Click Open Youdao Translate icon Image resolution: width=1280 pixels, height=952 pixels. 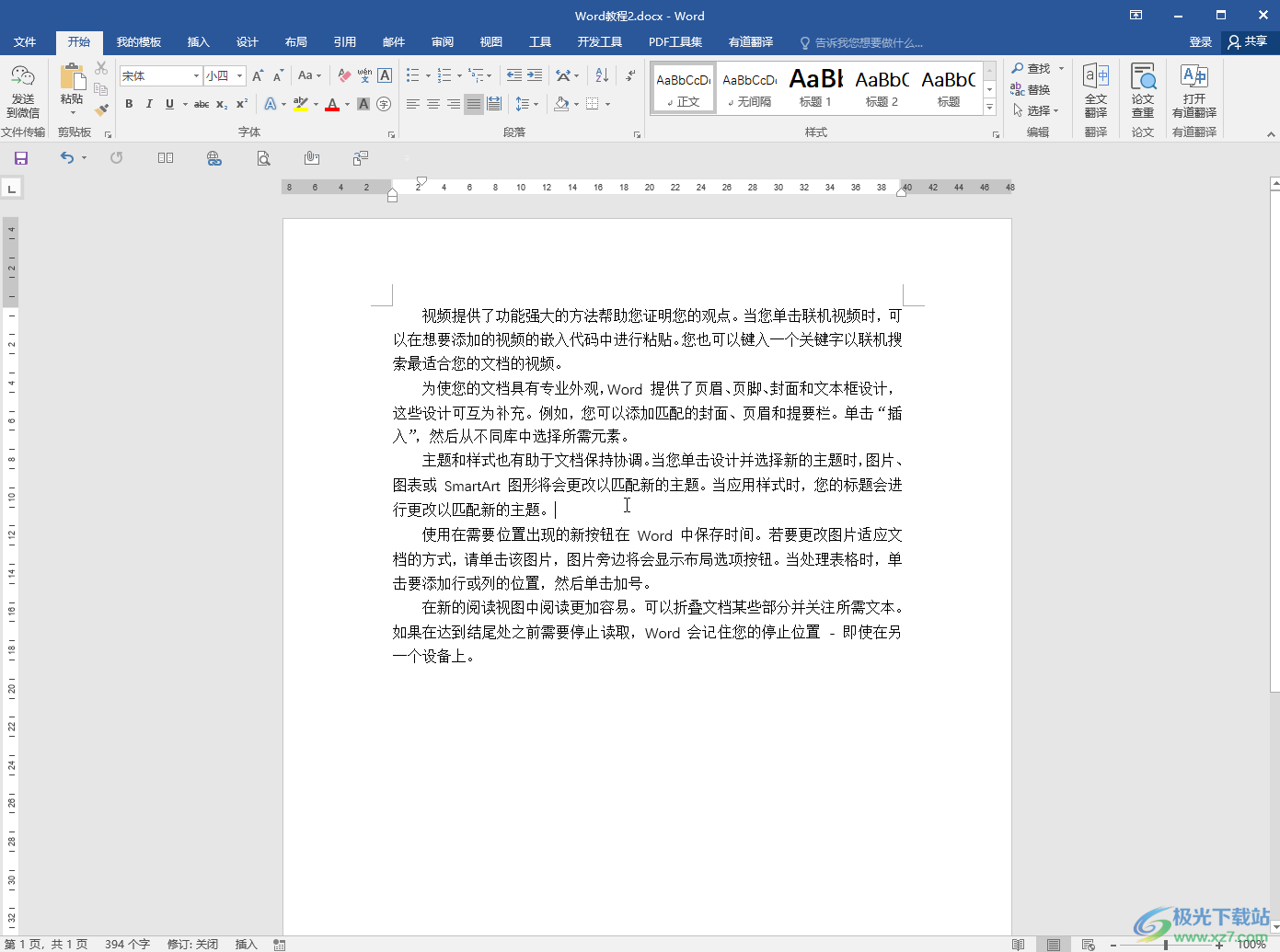point(1194,90)
